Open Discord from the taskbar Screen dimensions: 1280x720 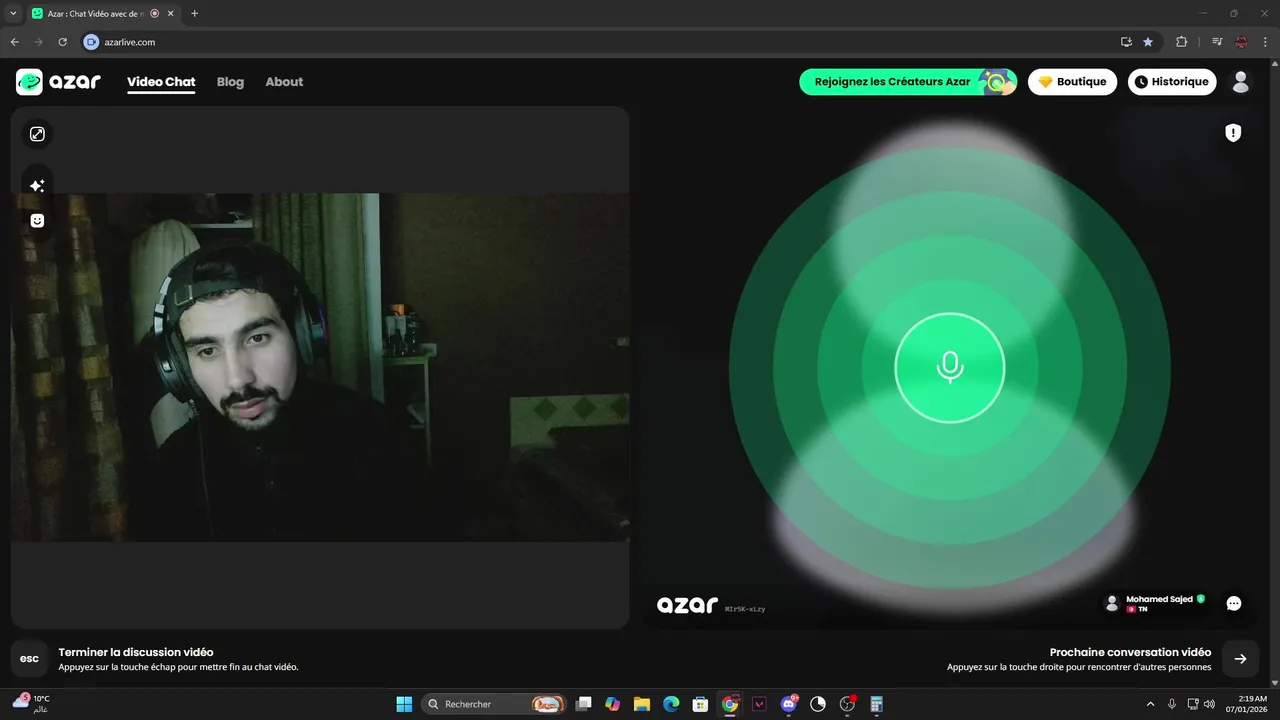click(789, 704)
